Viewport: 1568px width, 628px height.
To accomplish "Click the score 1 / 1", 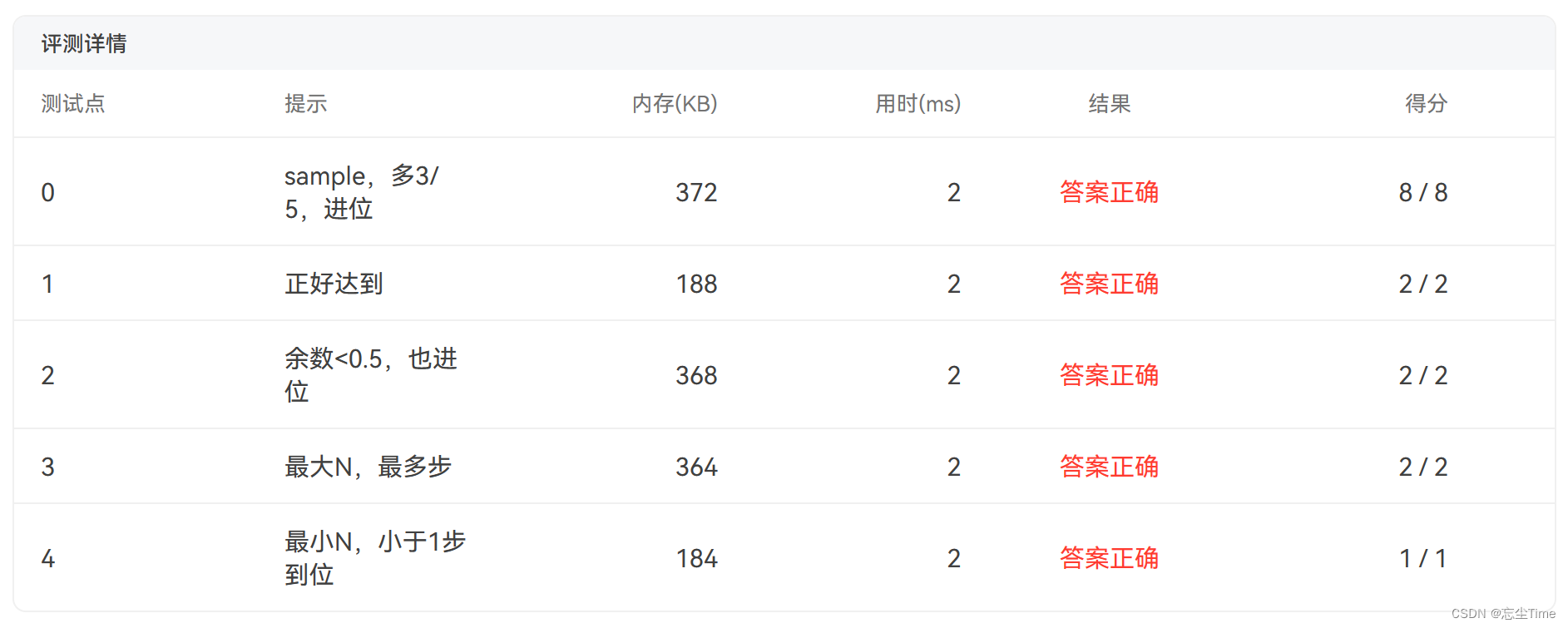I will (x=1423, y=558).
